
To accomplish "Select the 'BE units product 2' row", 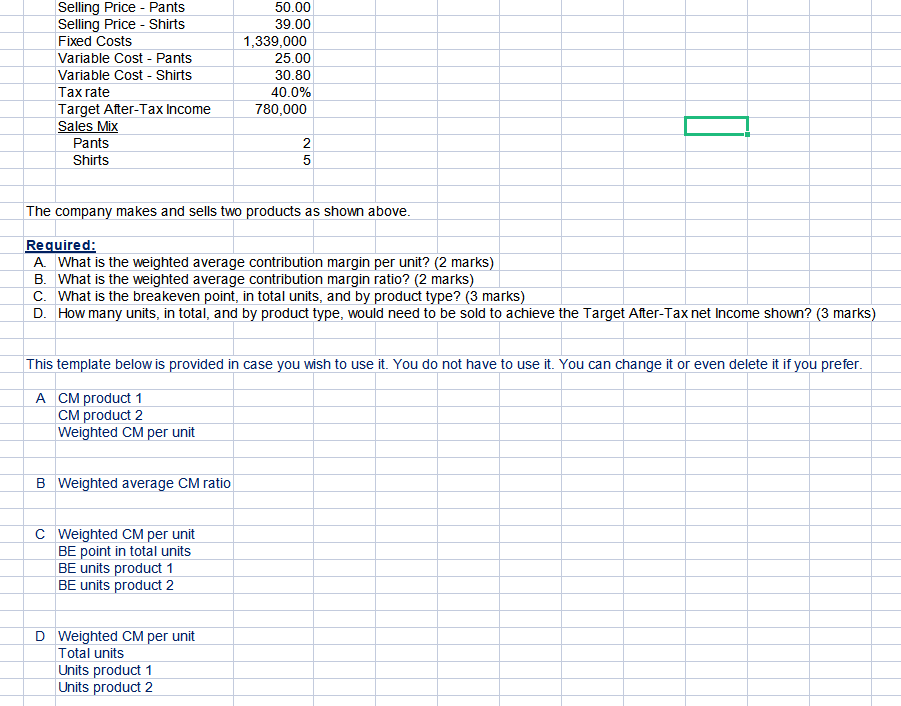I will pyautogui.click(x=115, y=585).
